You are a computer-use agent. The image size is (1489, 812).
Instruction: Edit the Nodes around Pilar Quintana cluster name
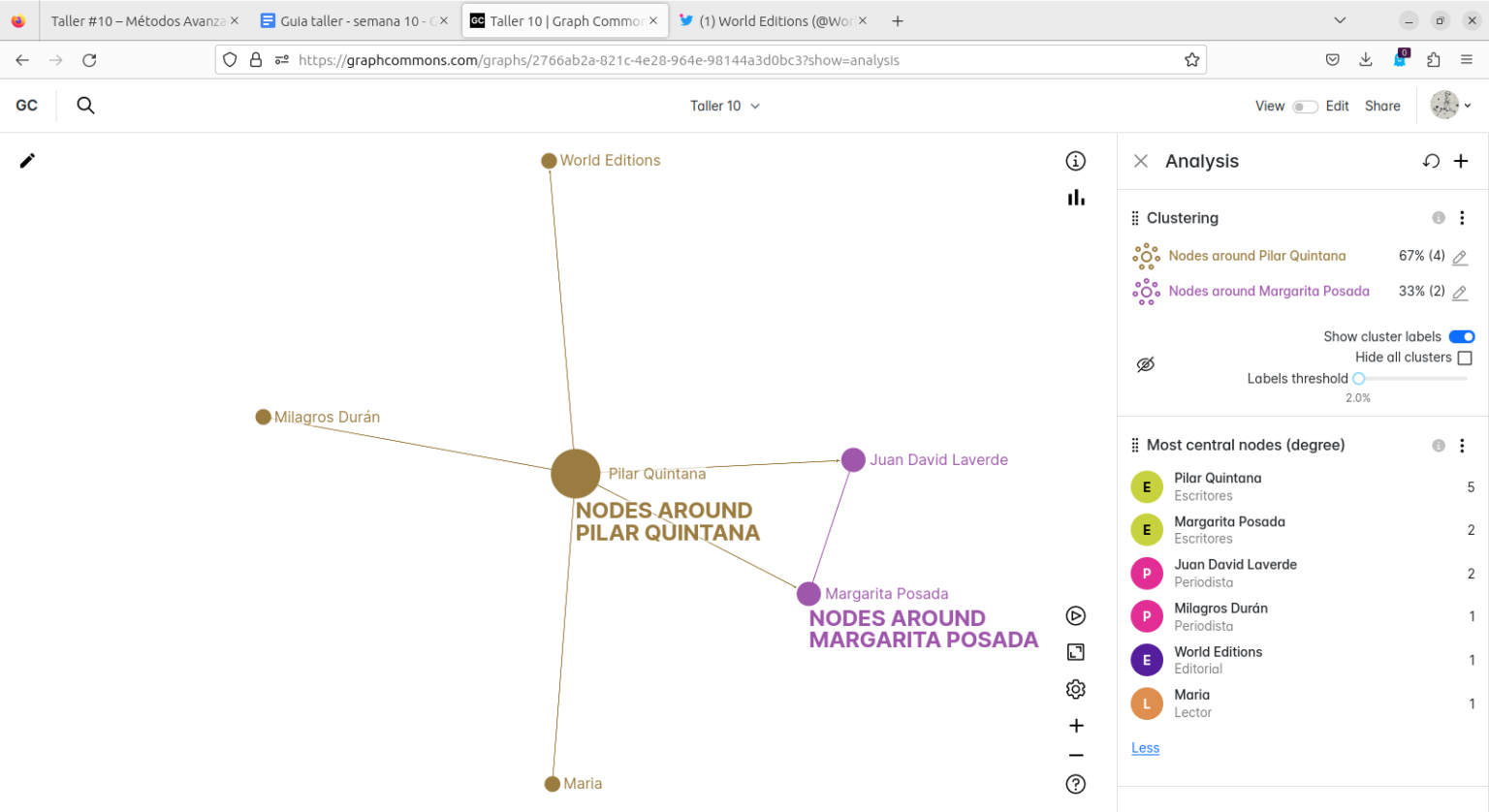coord(1460,257)
